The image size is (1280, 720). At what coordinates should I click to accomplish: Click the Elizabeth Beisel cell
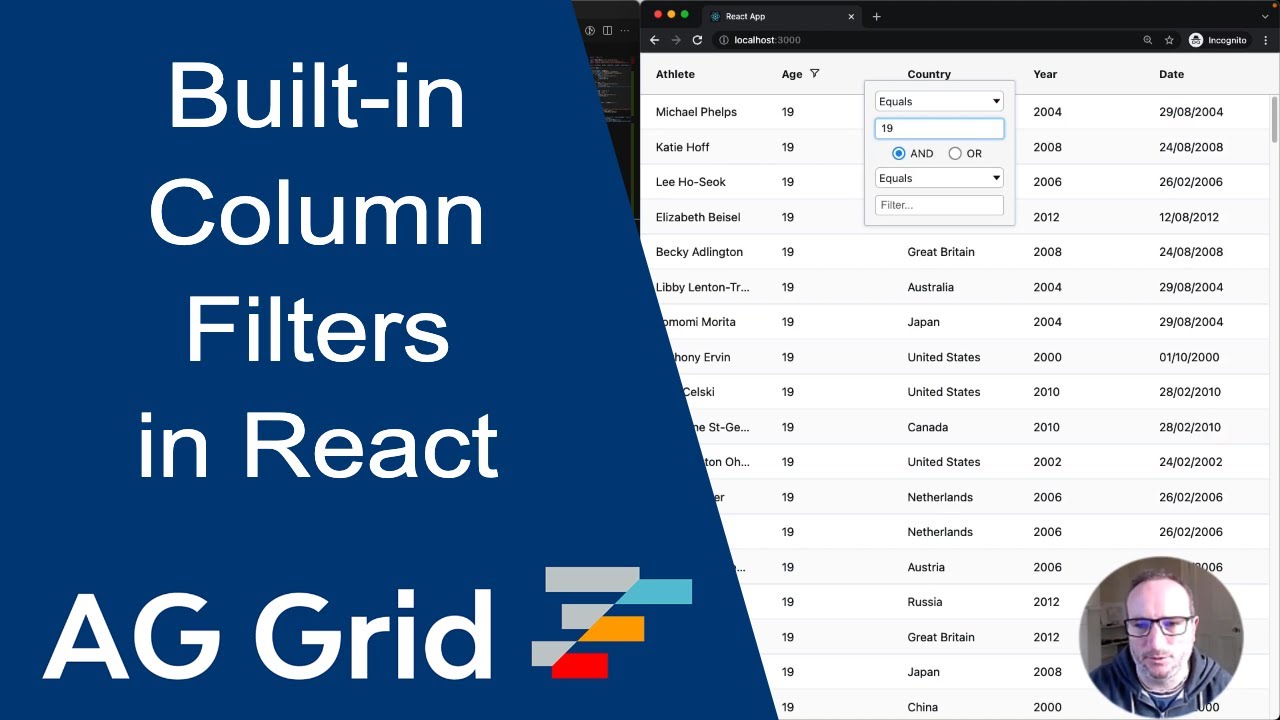pyautogui.click(x=698, y=217)
